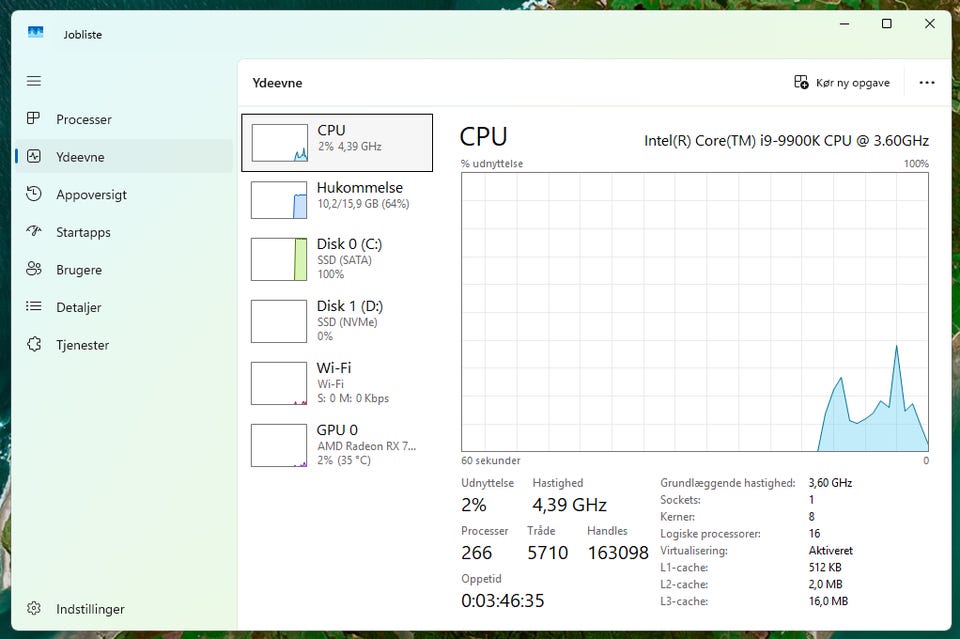Click the Kør ny opgave icon
The width and height of the screenshot is (960, 639).
[x=801, y=82]
